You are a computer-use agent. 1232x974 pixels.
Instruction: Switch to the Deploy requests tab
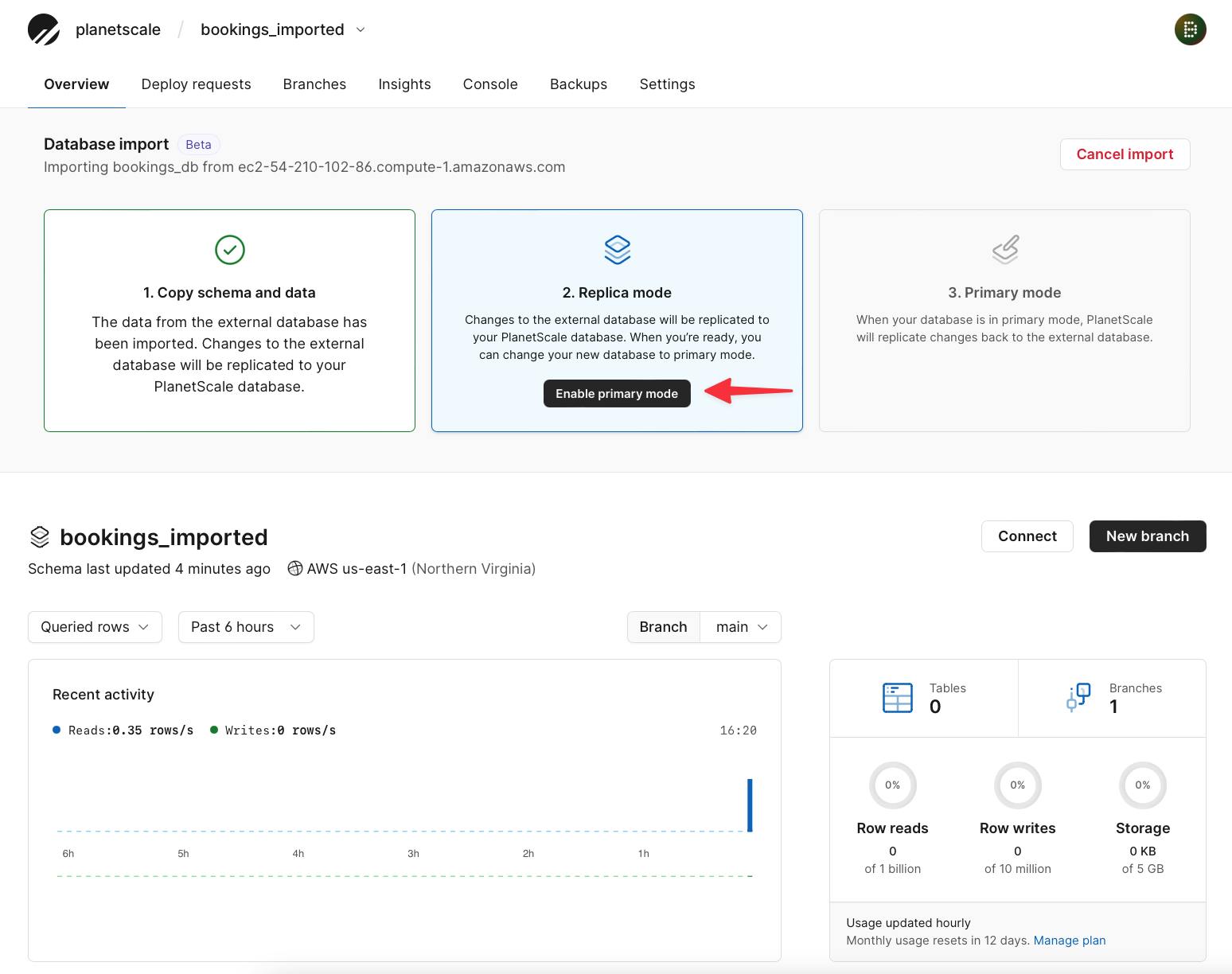(196, 84)
